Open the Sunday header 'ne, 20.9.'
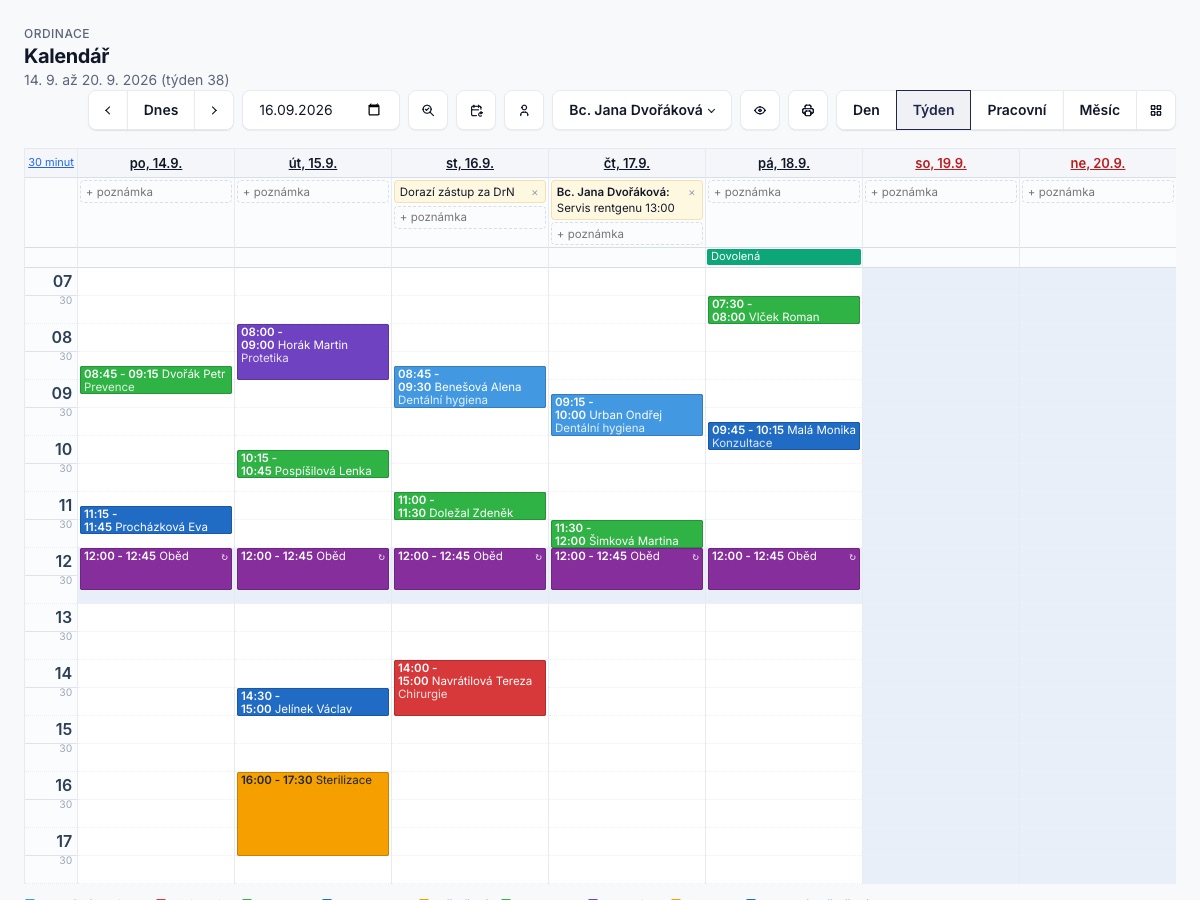 pyautogui.click(x=1098, y=163)
